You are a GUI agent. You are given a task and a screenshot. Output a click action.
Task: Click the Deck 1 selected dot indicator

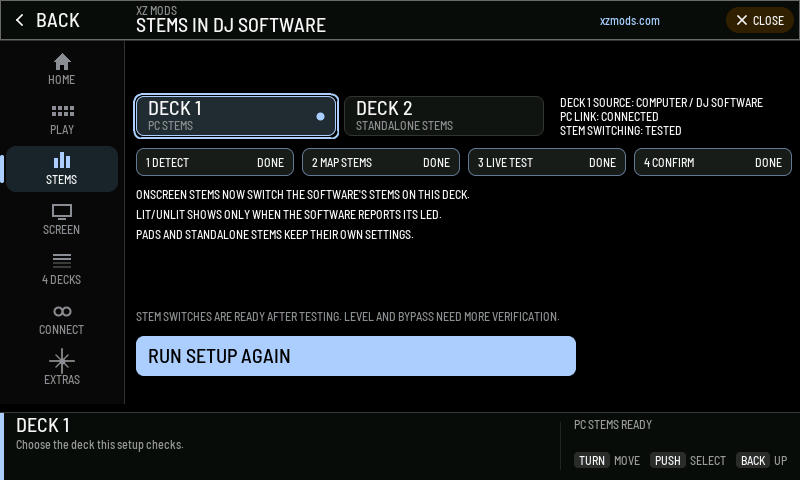point(320,116)
